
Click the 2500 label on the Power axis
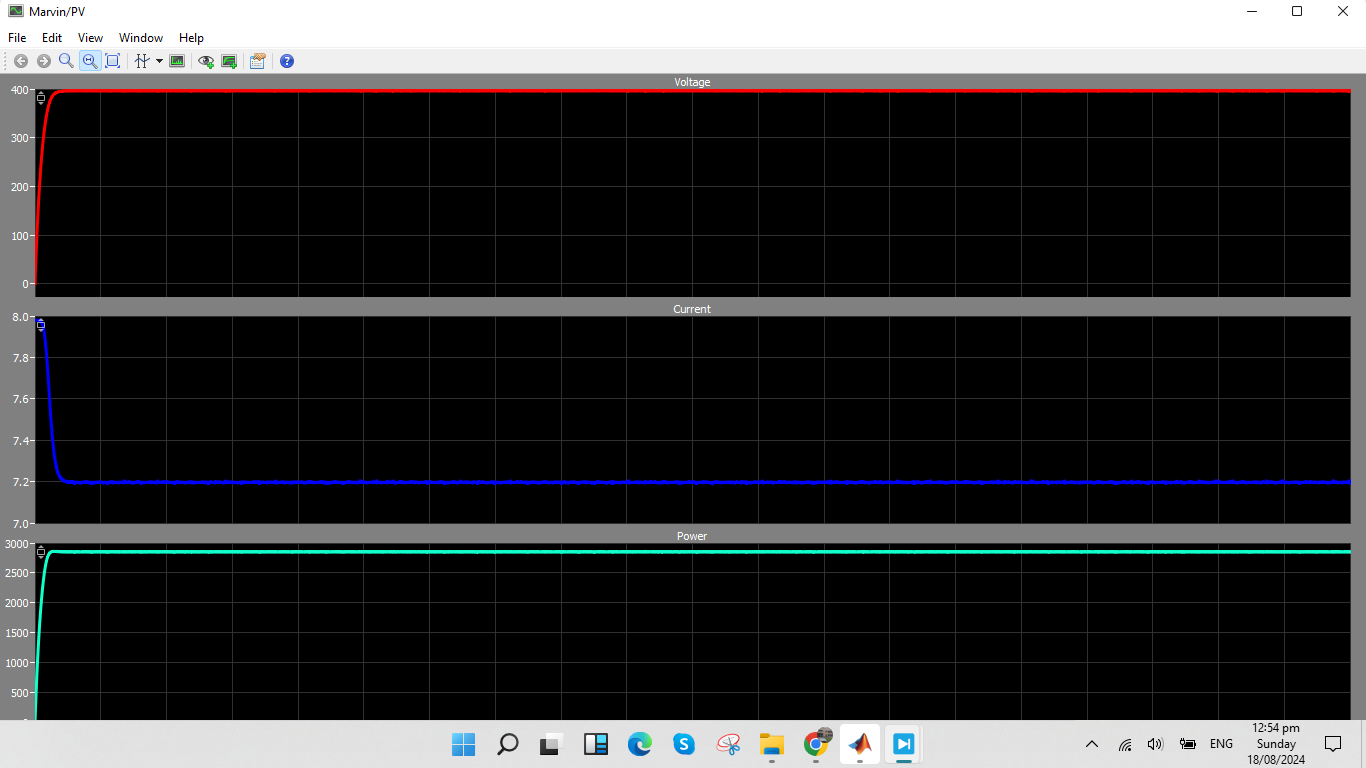(19, 573)
